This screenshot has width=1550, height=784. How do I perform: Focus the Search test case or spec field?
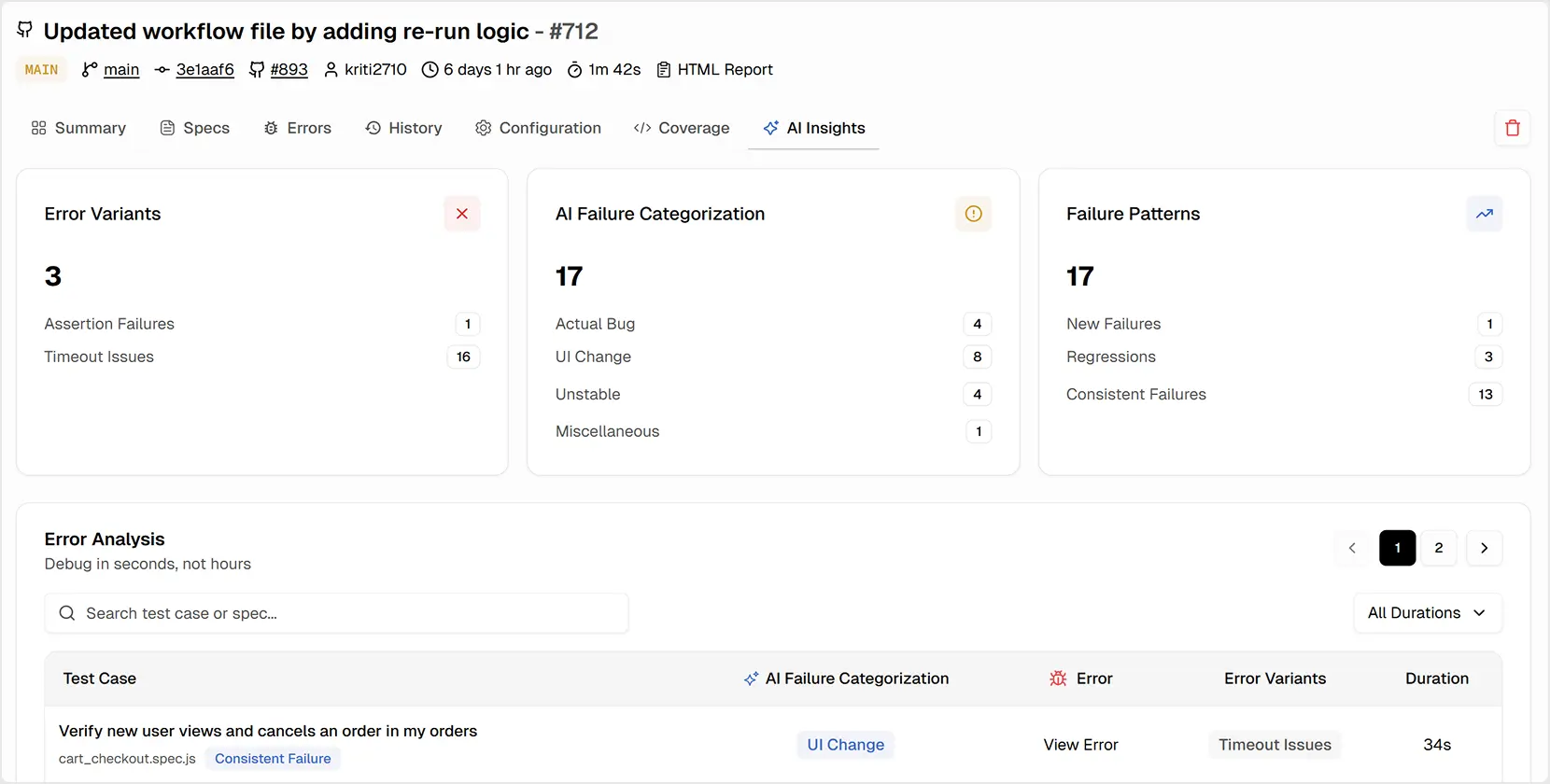coord(336,613)
